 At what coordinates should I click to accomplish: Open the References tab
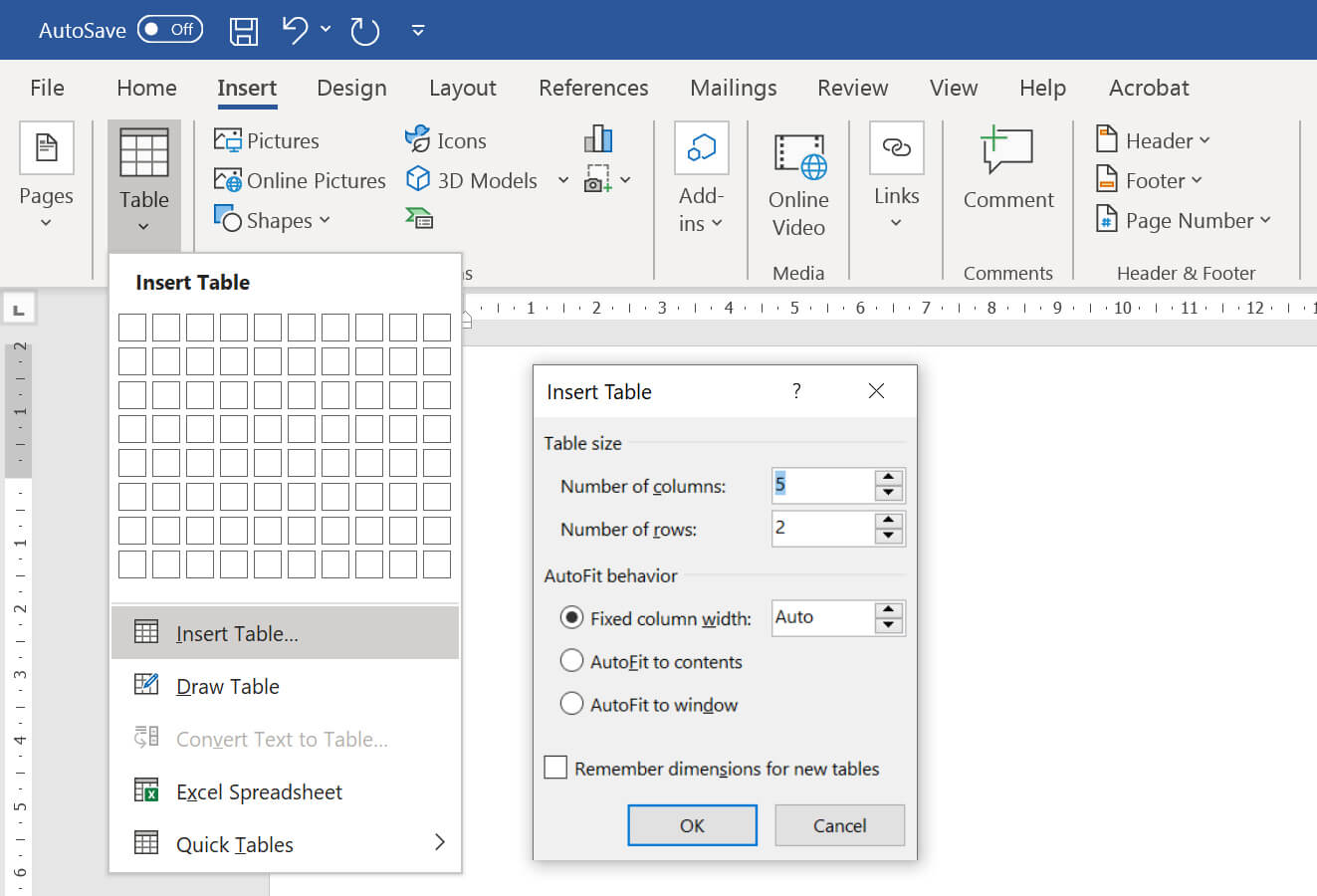(593, 88)
